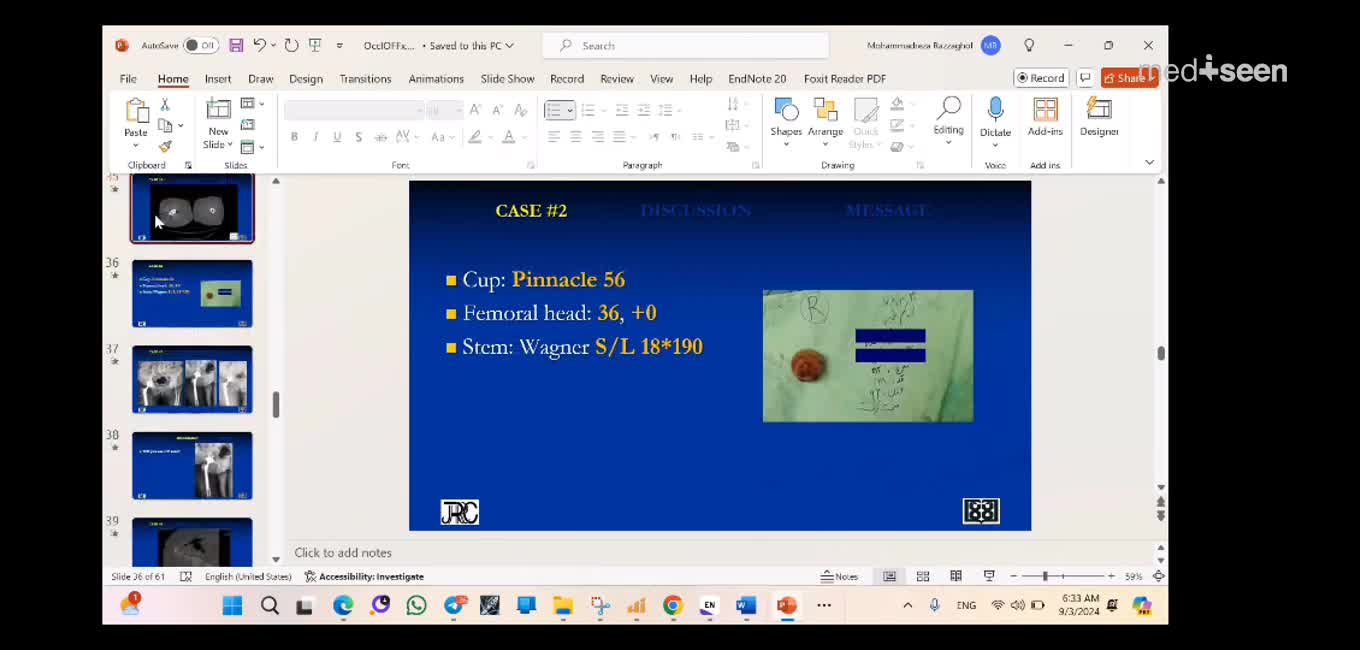Viewport: 1360px width, 650px height.
Task: Click the Record button at top right
Action: tap(1041, 78)
